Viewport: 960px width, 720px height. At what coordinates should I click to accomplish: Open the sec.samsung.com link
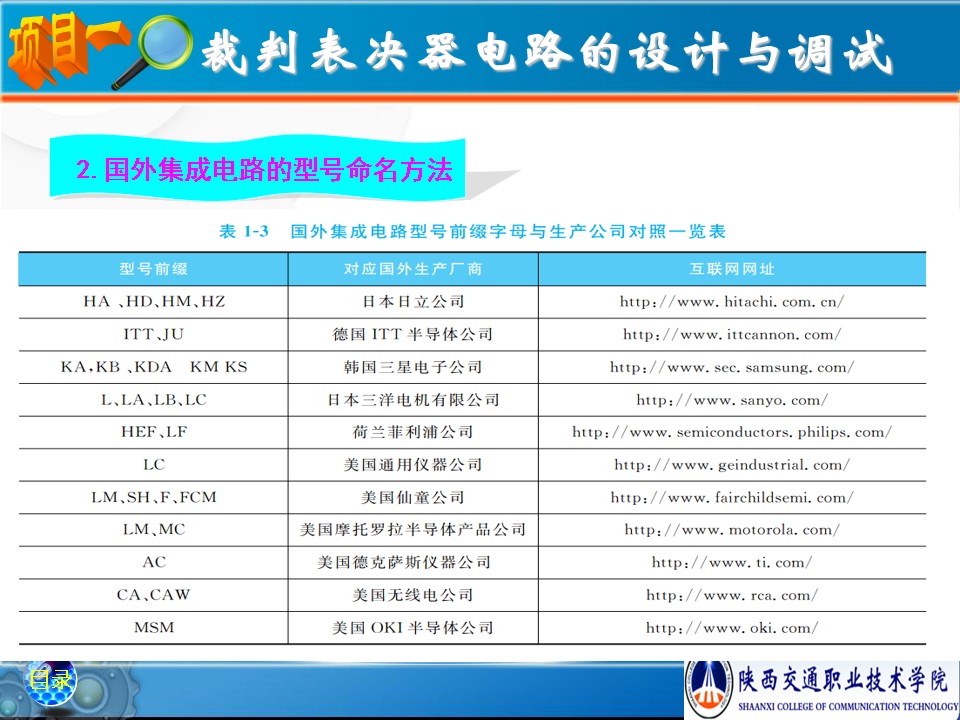point(732,367)
